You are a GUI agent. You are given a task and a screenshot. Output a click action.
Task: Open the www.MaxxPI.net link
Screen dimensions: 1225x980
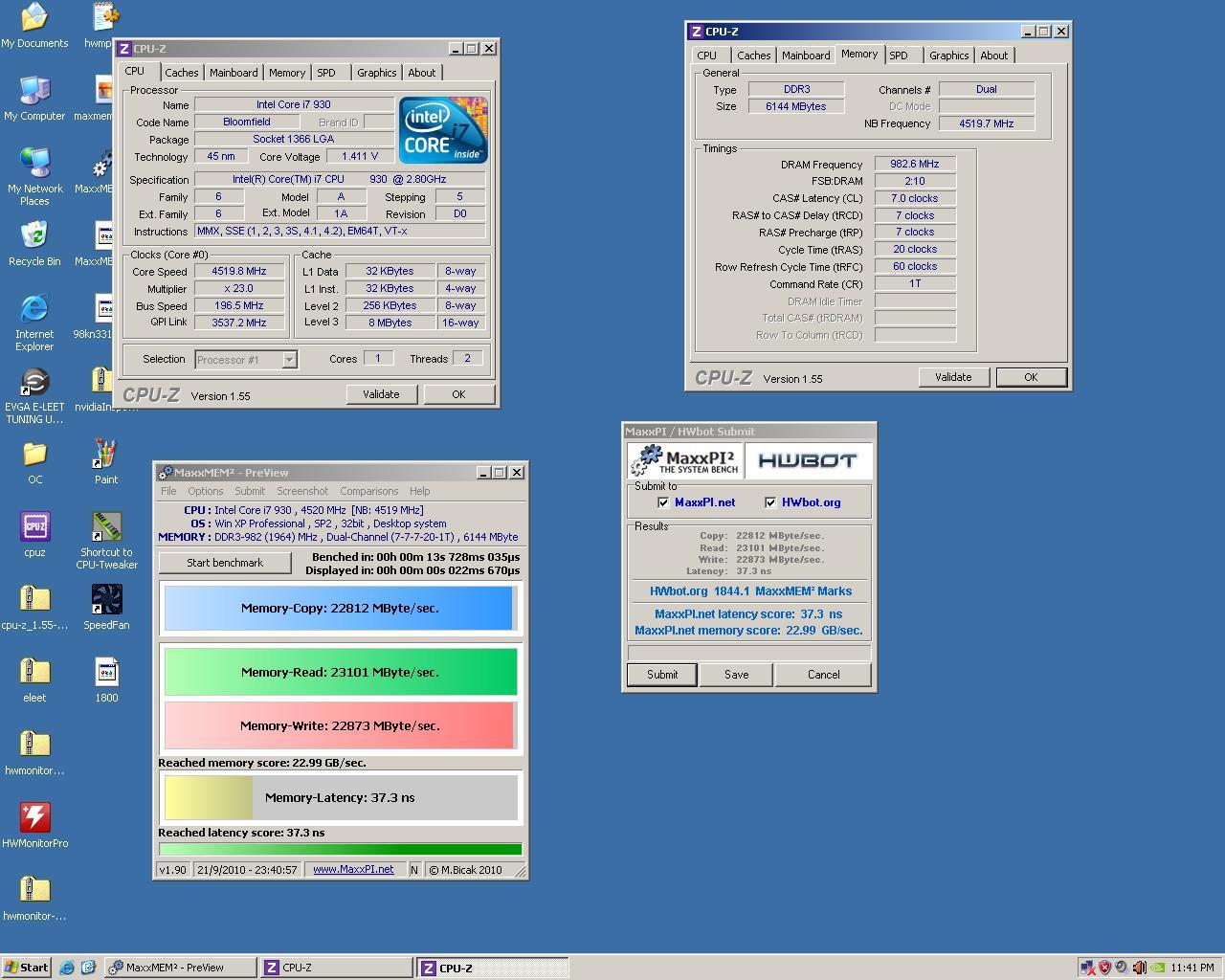(353, 870)
